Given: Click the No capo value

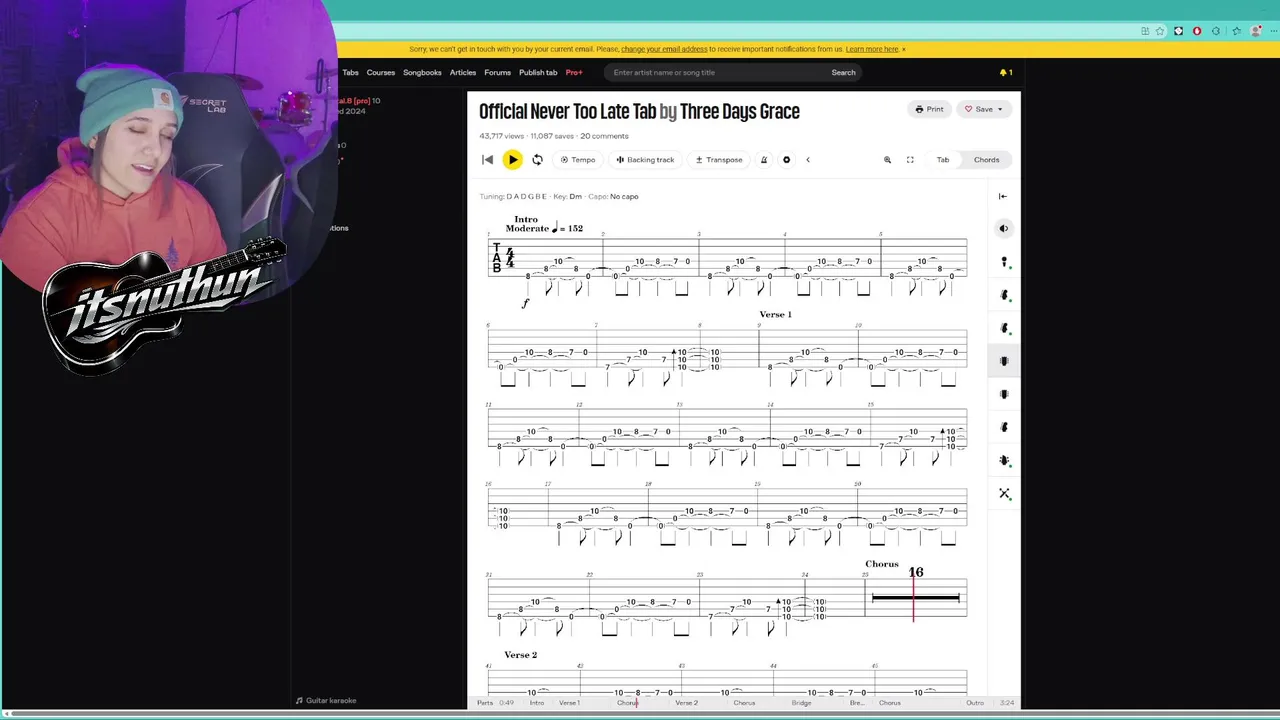Looking at the screenshot, I should pyautogui.click(x=624, y=196).
